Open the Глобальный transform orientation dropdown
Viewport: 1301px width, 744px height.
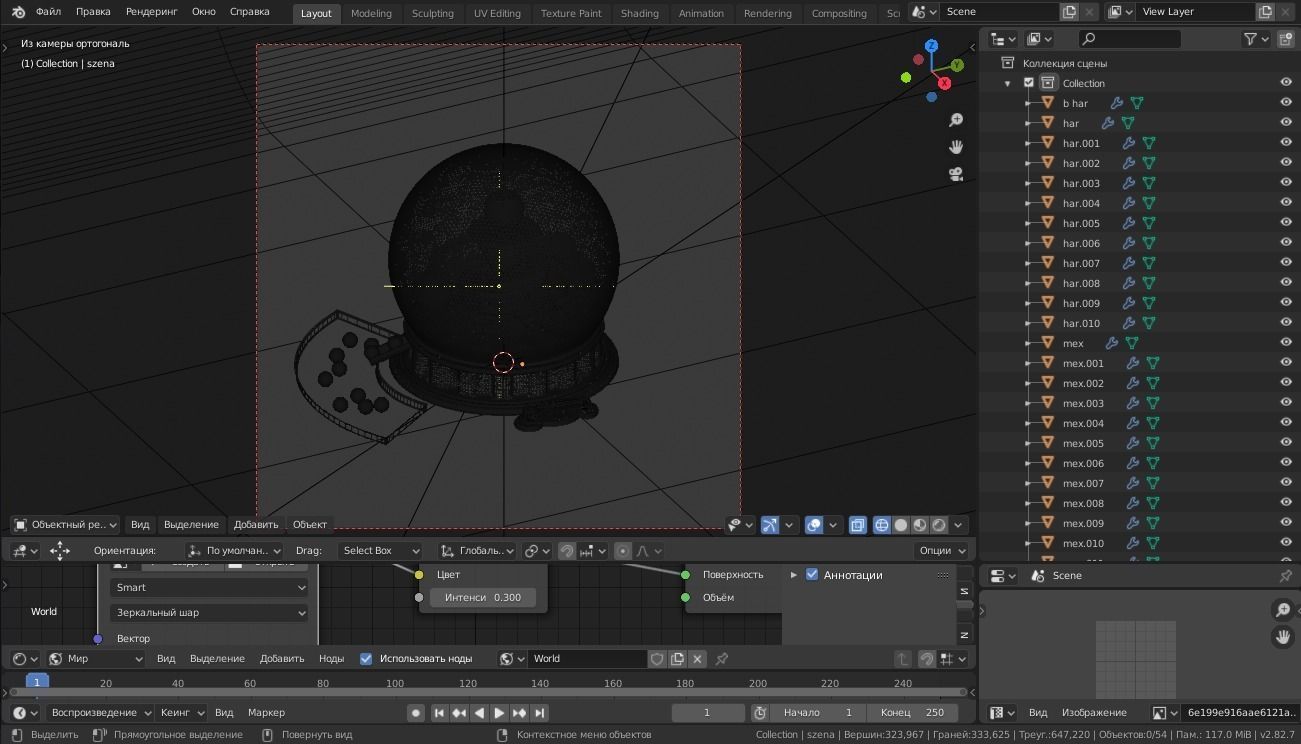tap(477, 551)
